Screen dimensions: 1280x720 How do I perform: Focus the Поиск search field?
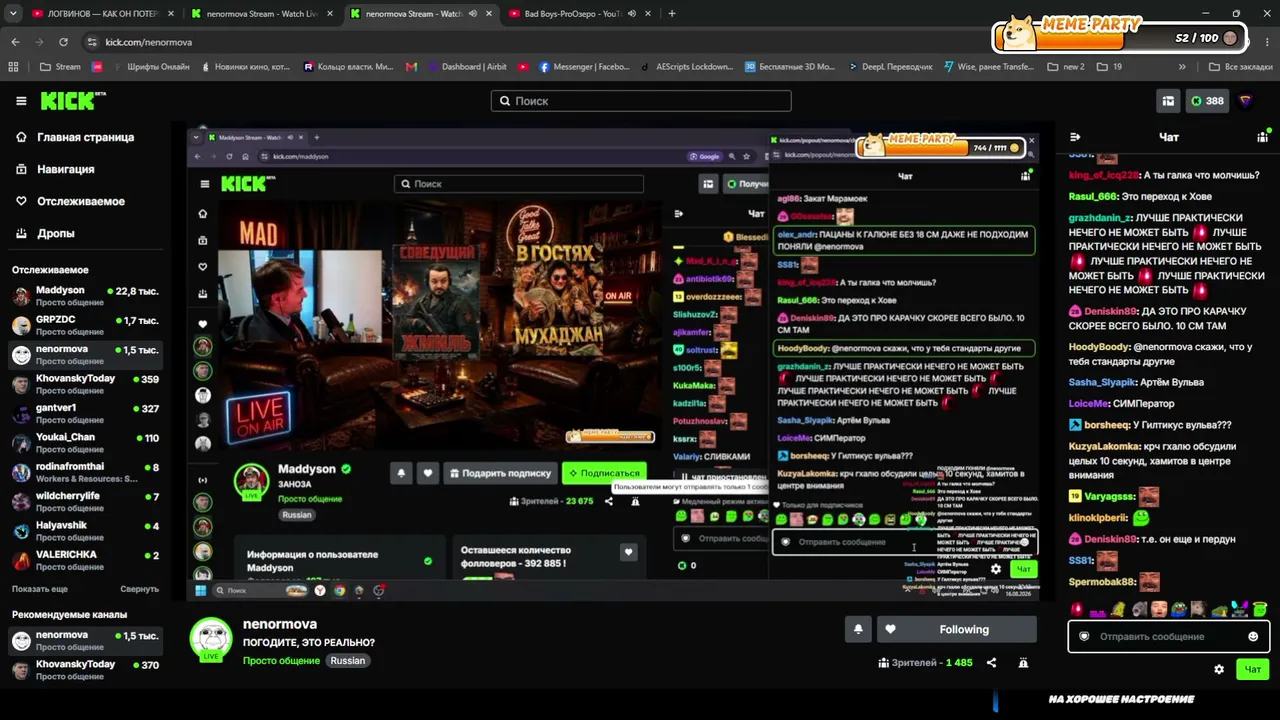point(641,101)
